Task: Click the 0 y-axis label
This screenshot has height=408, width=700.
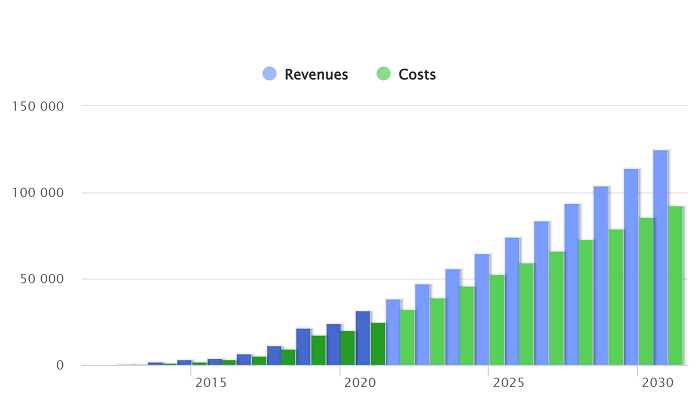Action: [x=60, y=365]
